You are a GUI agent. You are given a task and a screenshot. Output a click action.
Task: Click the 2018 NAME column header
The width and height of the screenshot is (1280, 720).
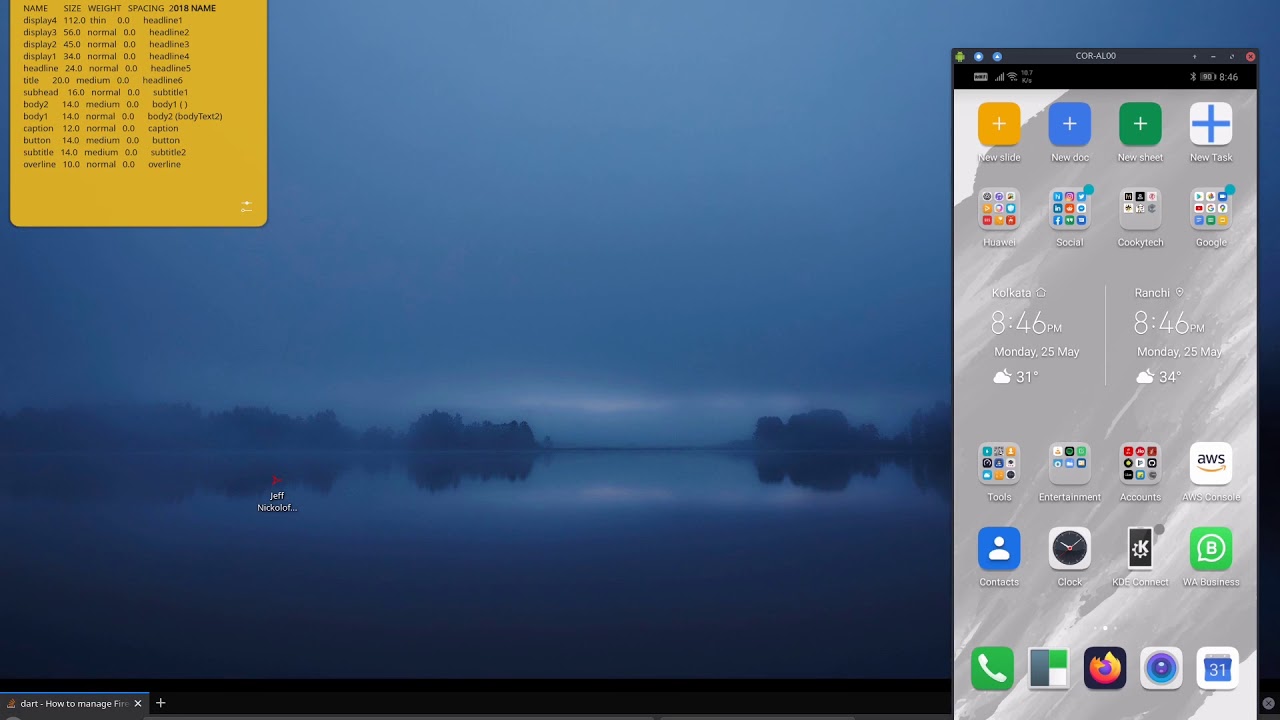192,8
